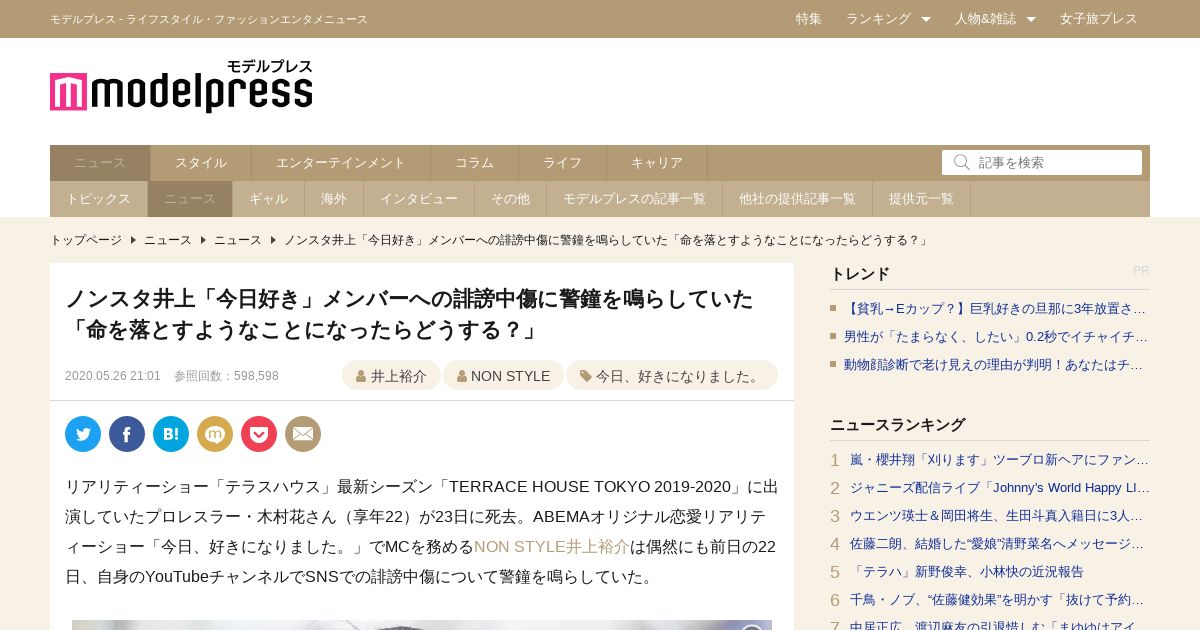This screenshot has height=630, width=1200.
Task: Open 今日、好きになりました。 tag
Action: point(672,376)
